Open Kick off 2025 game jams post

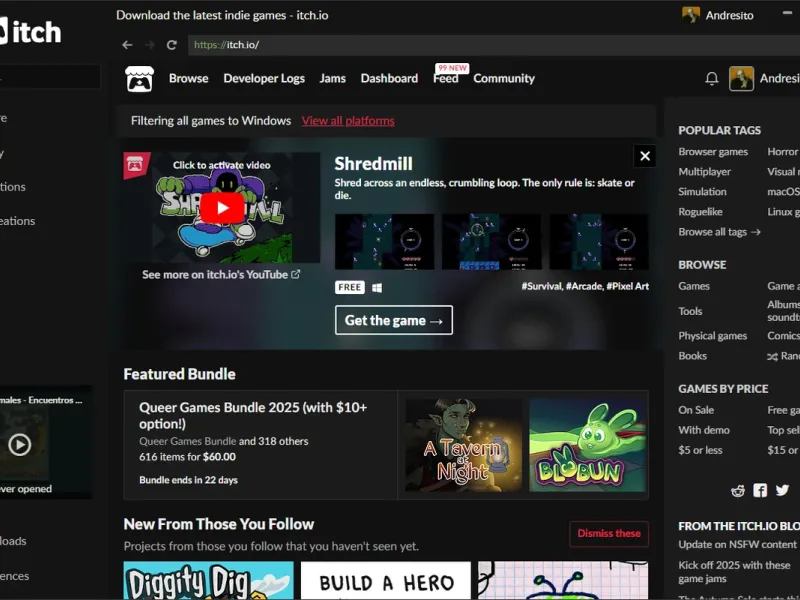pos(734,572)
